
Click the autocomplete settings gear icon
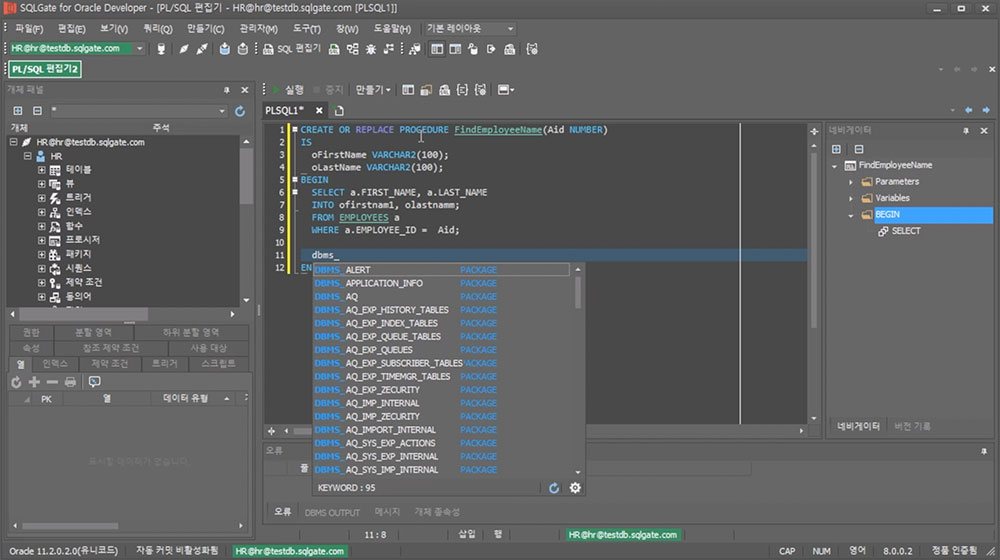click(575, 488)
